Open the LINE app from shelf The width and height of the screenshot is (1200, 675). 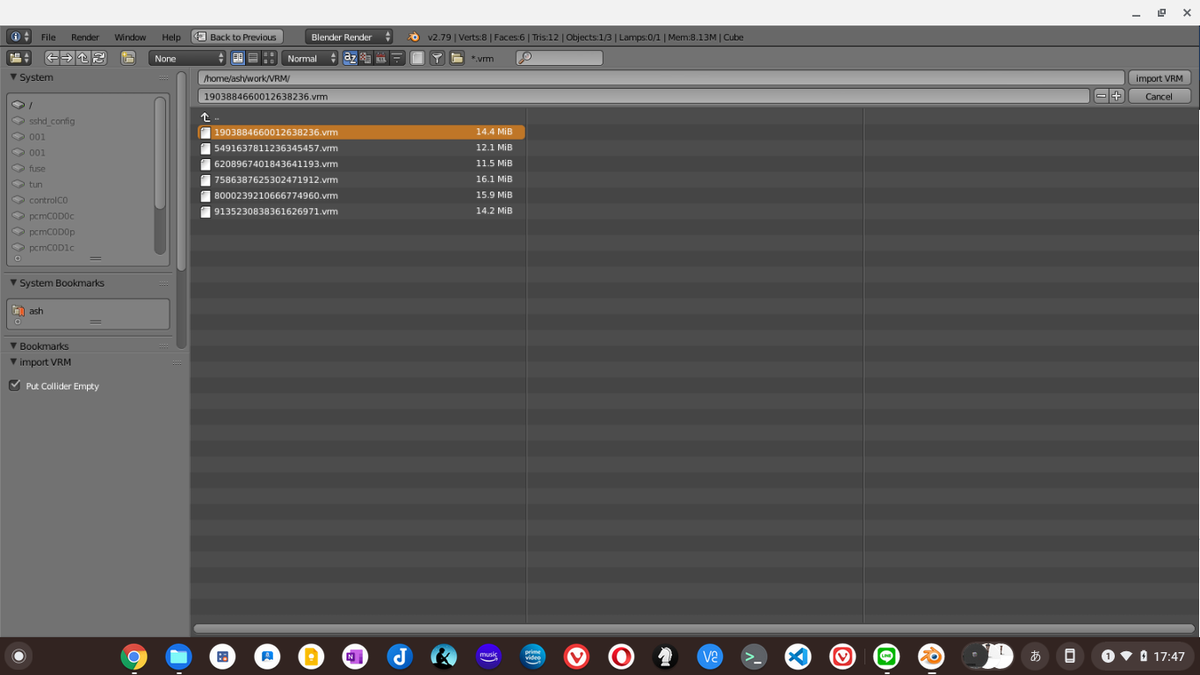pyautogui.click(x=886, y=656)
